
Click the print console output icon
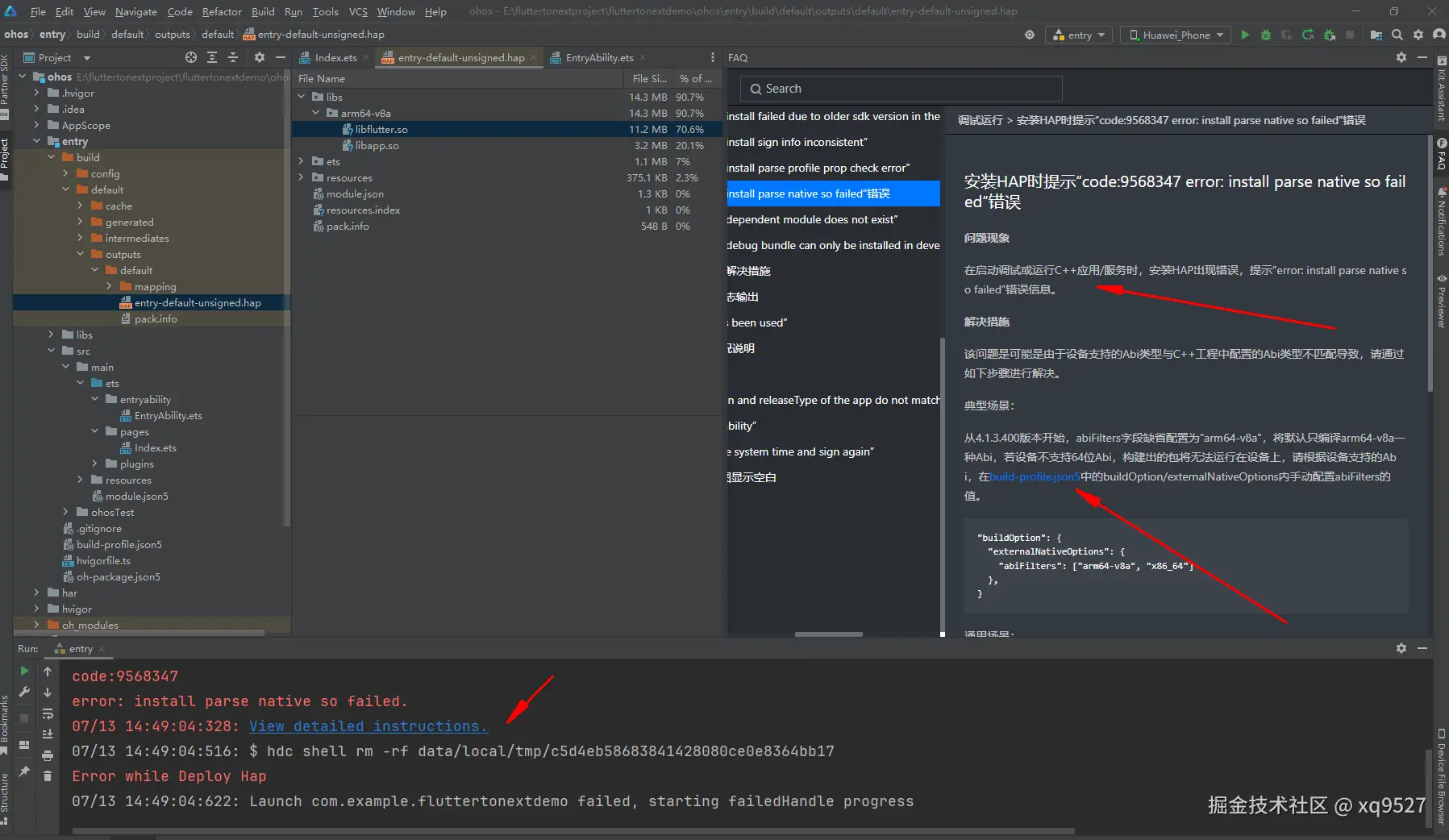pyautogui.click(x=48, y=755)
